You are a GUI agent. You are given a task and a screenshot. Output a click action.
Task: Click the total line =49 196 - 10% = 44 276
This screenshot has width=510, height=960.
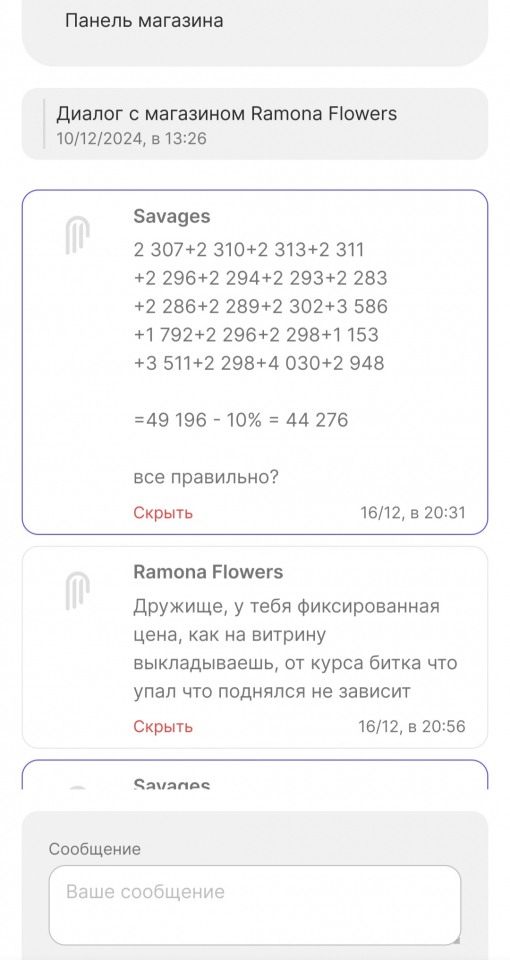241,420
